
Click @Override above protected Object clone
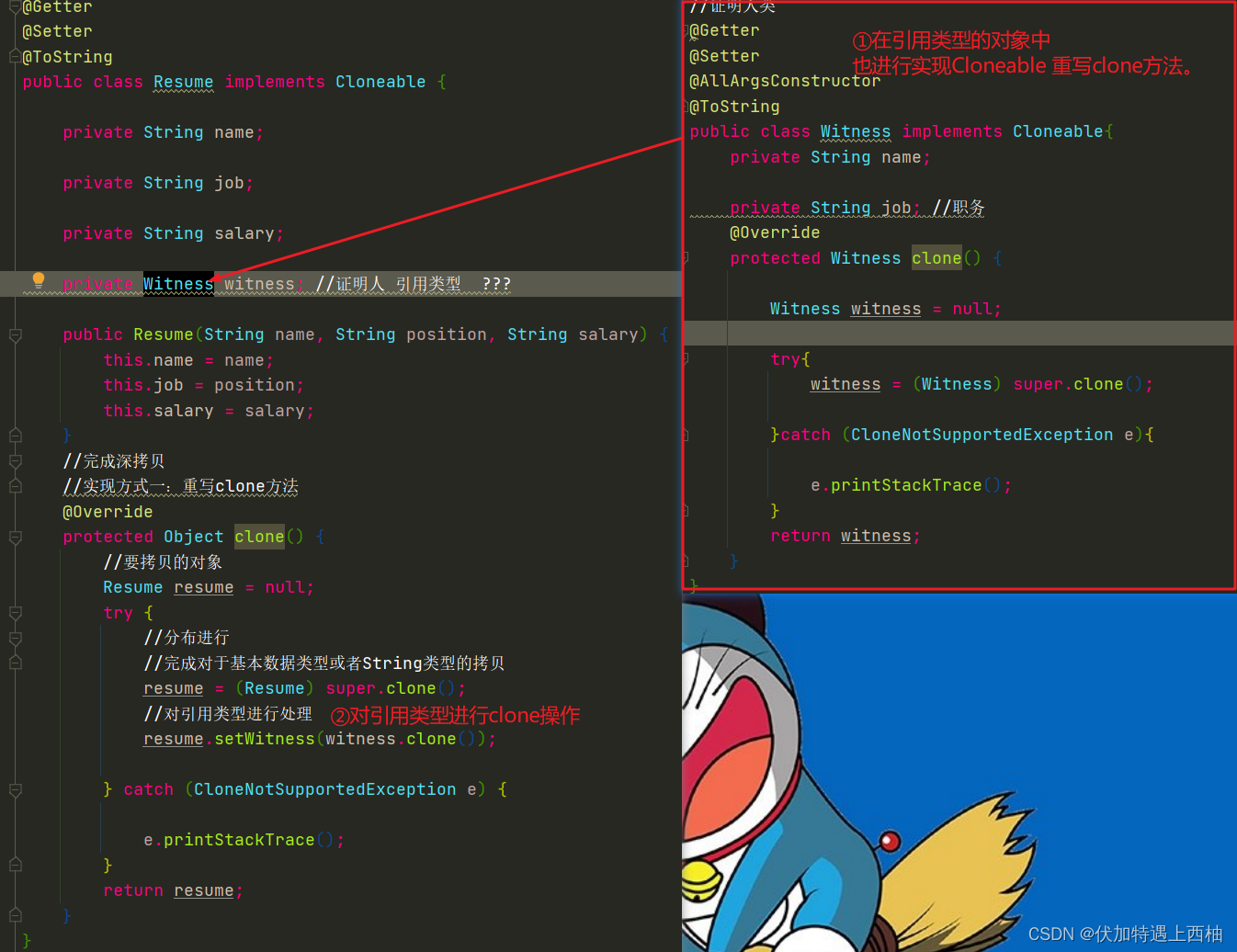pos(108,512)
